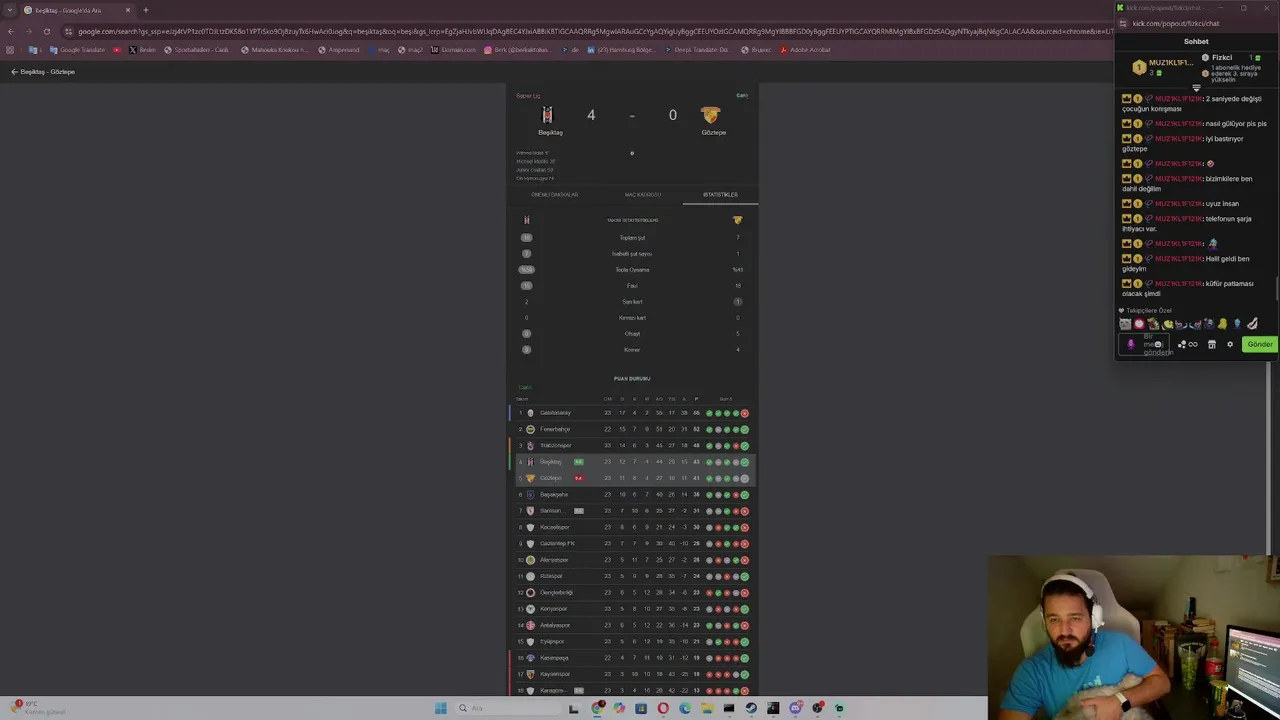Image resolution: width=1280 pixels, height=720 pixels.
Task: Open Microsoft Edge from the taskbar
Action: (x=685, y=708)
